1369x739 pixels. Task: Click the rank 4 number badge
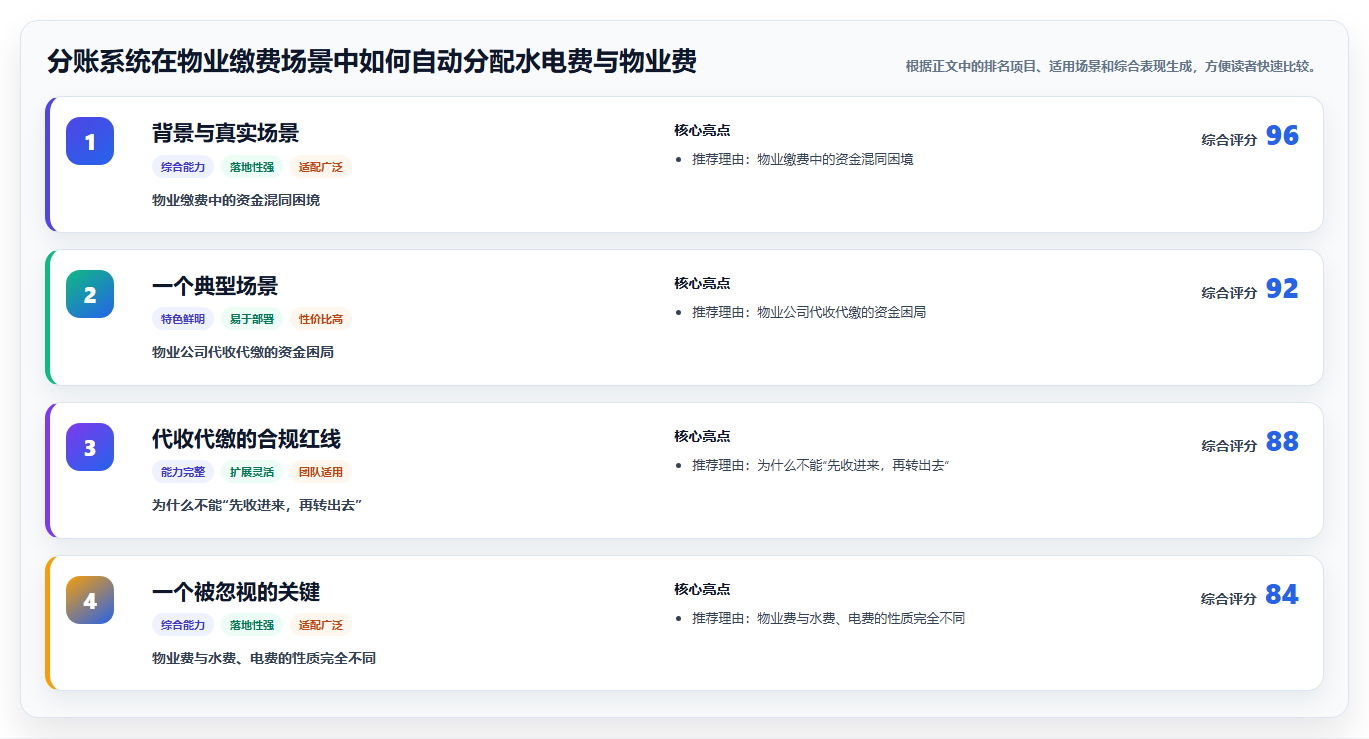pyautogui.click(x=90, y=600)
